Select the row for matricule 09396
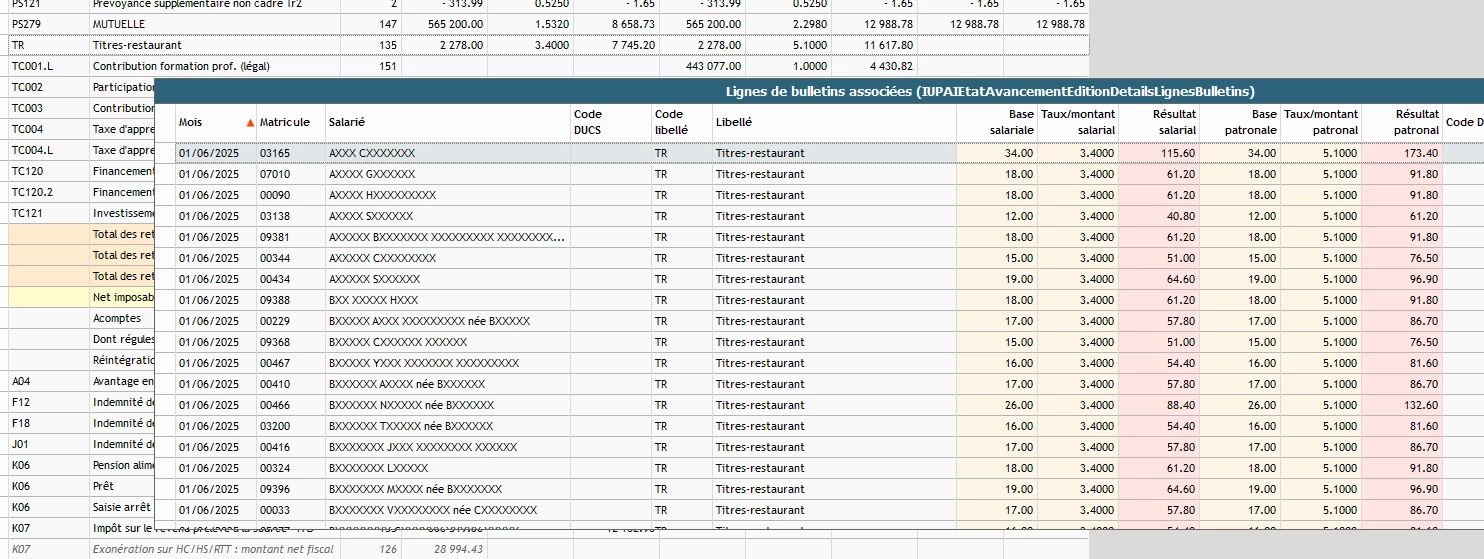The width and height of the screenshot is (1484, 559). 819,489
